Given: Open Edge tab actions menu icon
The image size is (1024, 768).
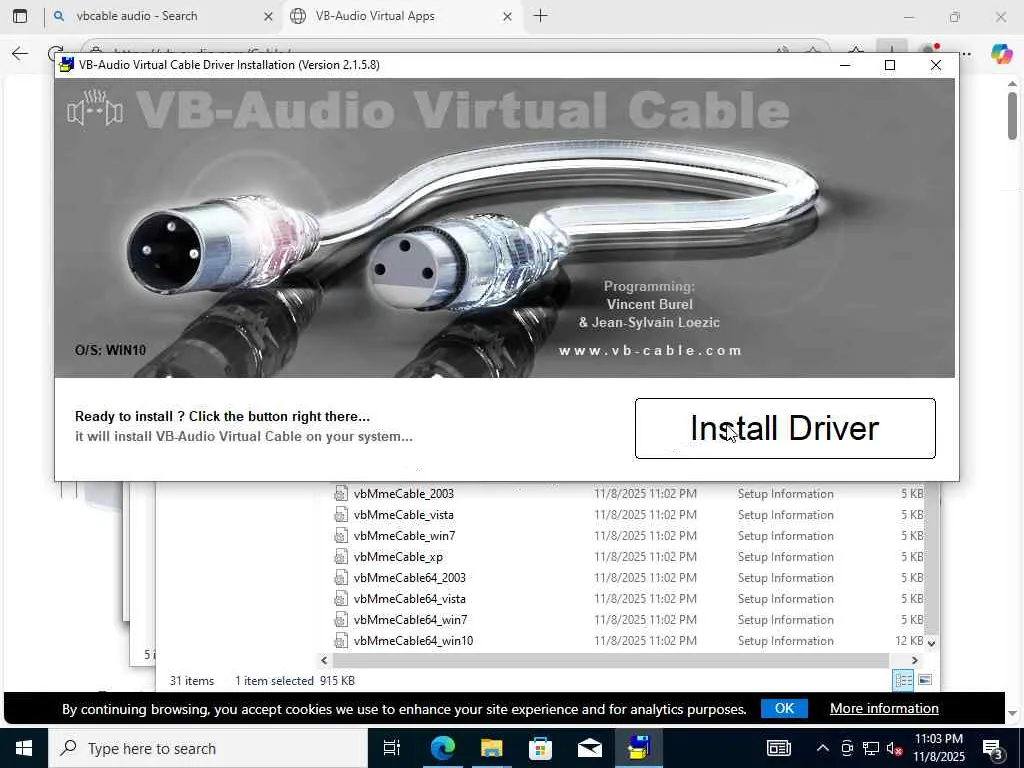Looking at the screenshot, I should (x=20, y=16).
